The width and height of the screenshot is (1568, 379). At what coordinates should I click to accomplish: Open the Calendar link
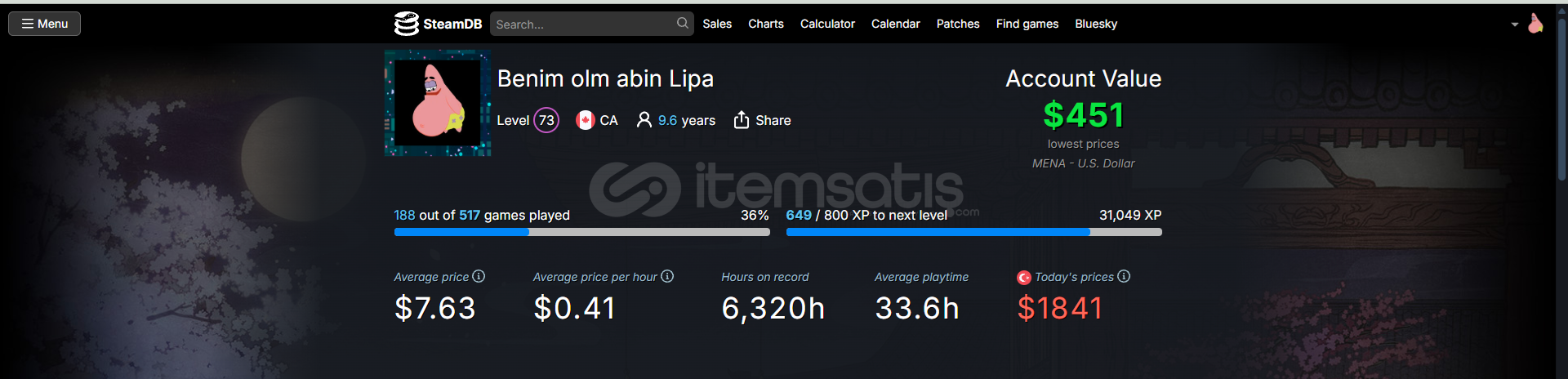coord(895,24)
